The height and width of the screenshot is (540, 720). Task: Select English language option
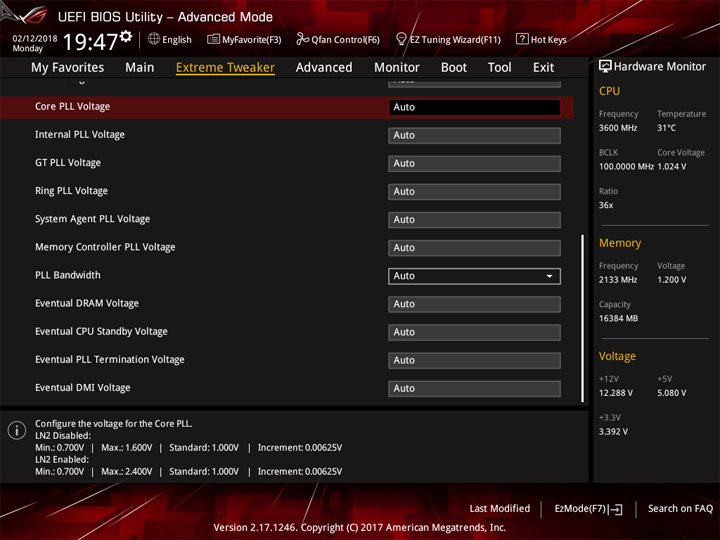(177, 39)
